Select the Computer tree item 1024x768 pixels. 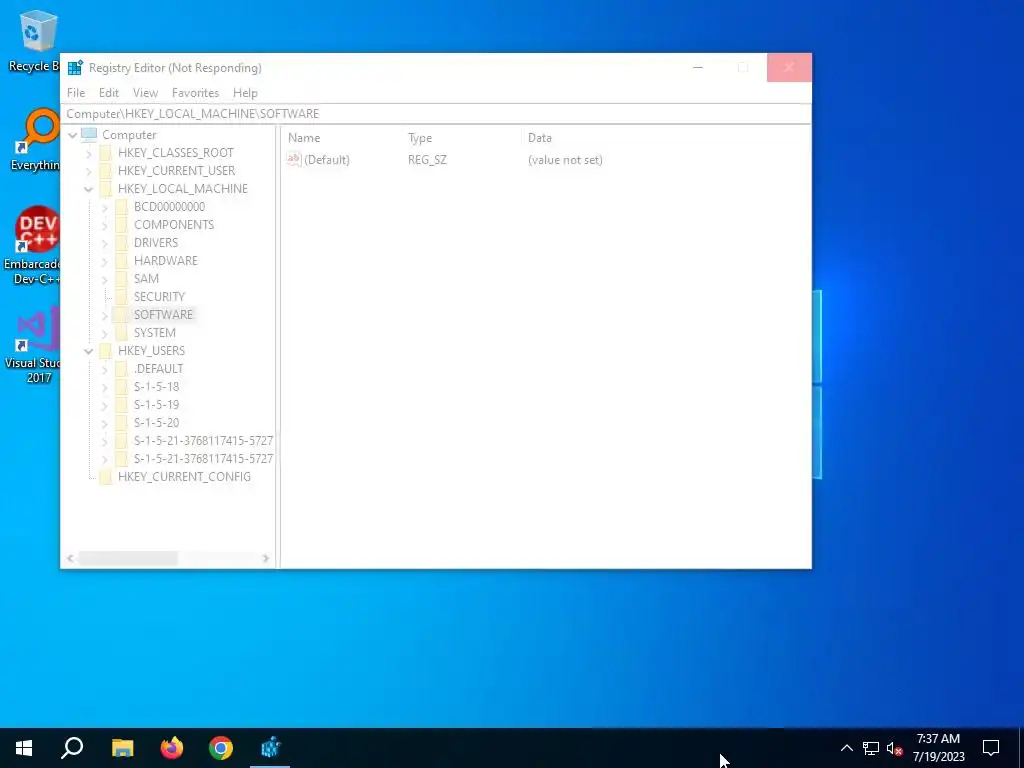pyautogui.click(x=129, y=135)
